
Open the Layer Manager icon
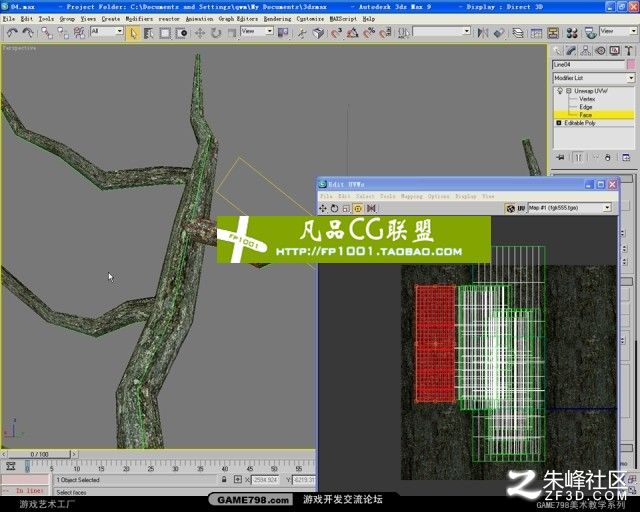pyautogui.click(x=518, y=33)
